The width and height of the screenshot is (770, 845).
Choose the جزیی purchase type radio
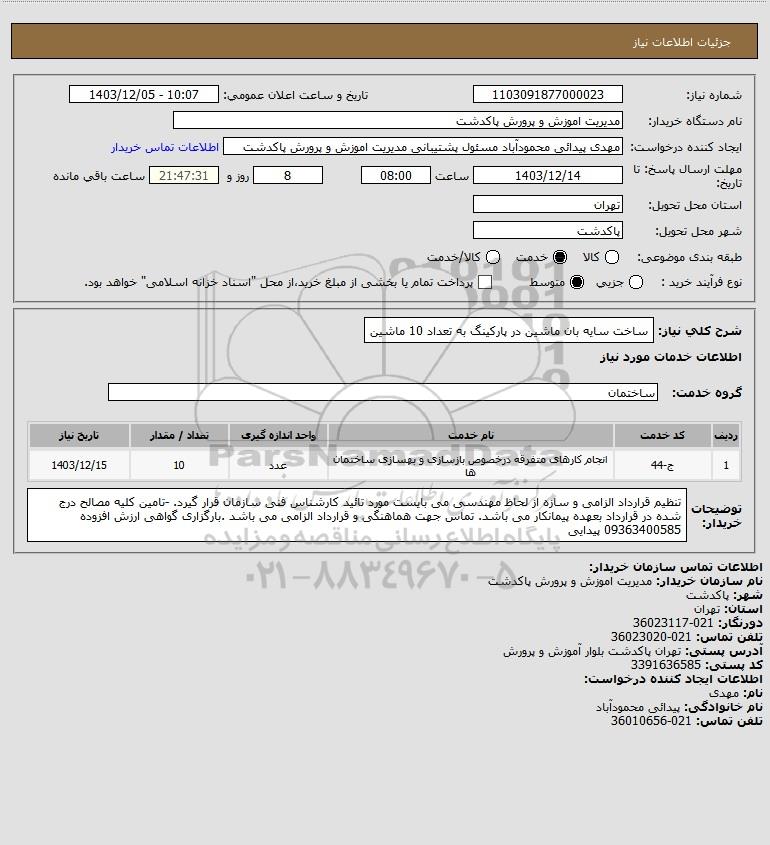pos(636,282)
